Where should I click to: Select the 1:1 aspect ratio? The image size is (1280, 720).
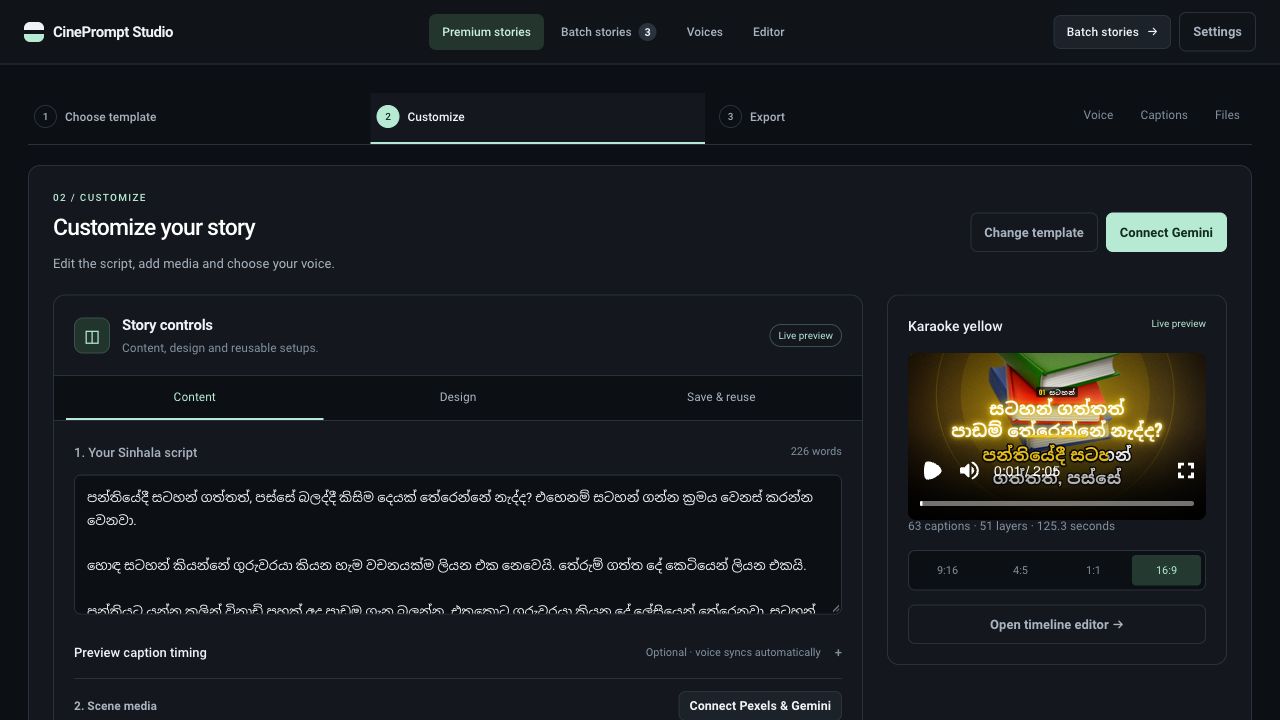(1093, 570)
